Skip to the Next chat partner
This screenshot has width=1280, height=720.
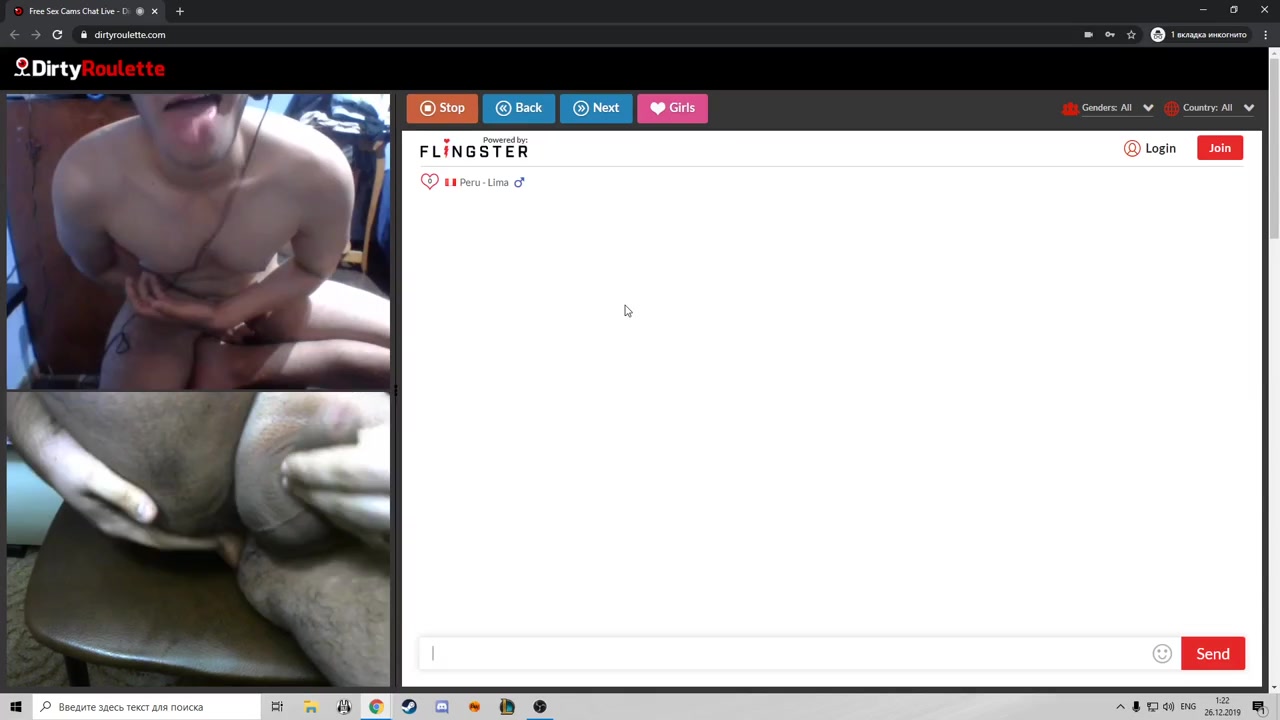[x=596, y=108]
